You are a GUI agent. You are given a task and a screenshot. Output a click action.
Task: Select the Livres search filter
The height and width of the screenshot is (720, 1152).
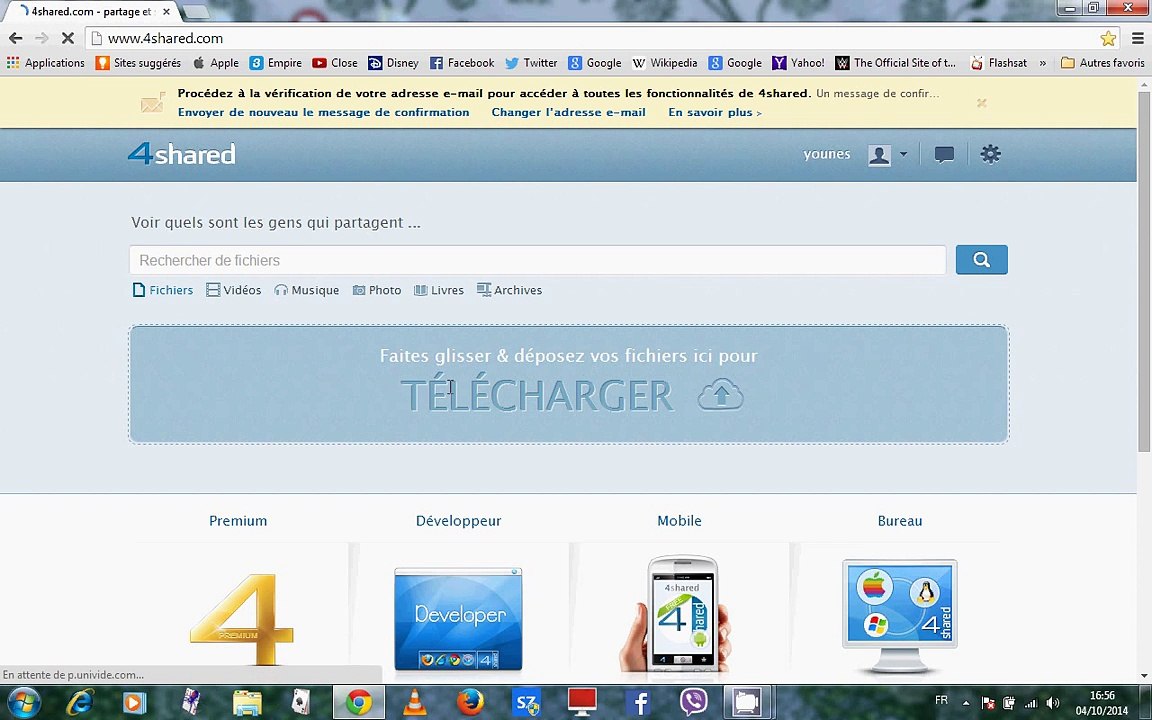(x=439, y=290)
